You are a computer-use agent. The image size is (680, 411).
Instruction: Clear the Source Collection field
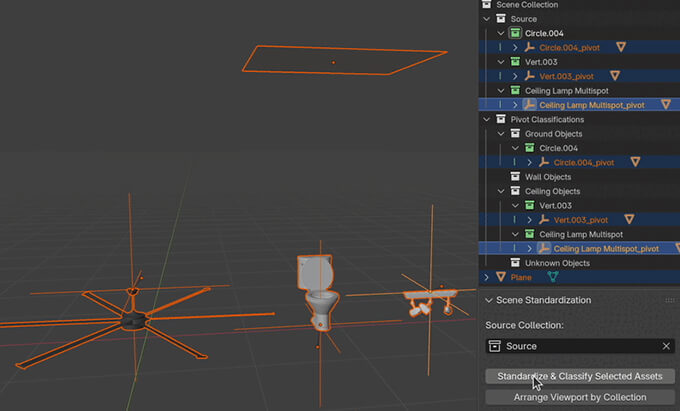[666, 346]
